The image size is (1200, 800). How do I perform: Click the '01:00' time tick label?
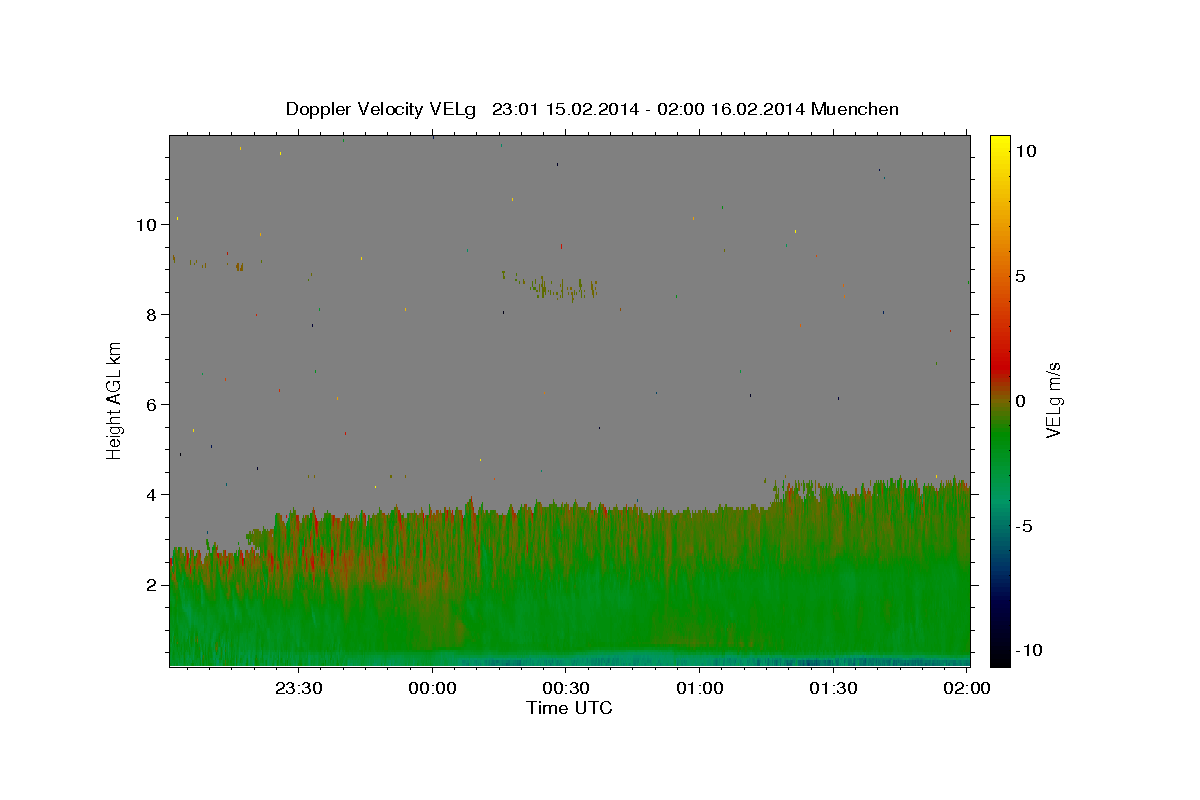pos(700,688)
